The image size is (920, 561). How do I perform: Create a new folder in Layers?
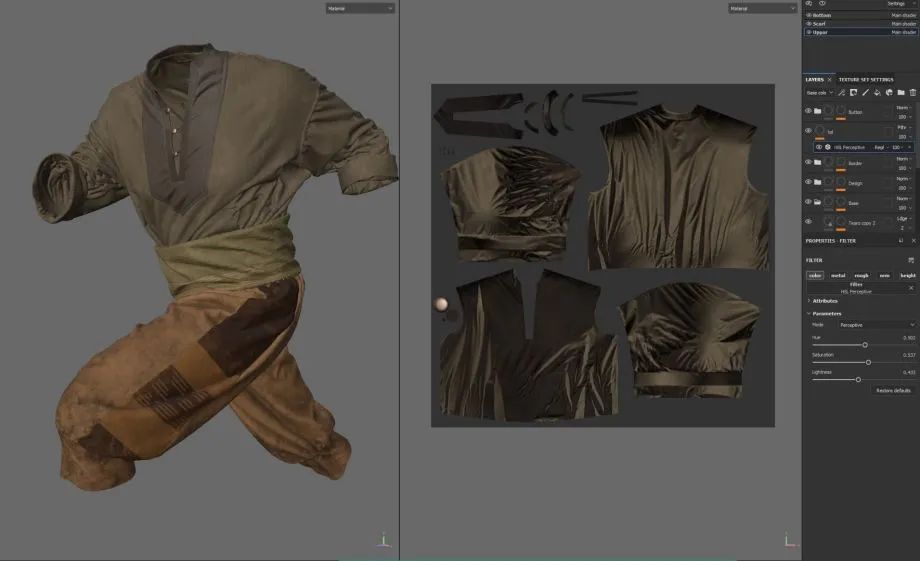tap(901, 93)
